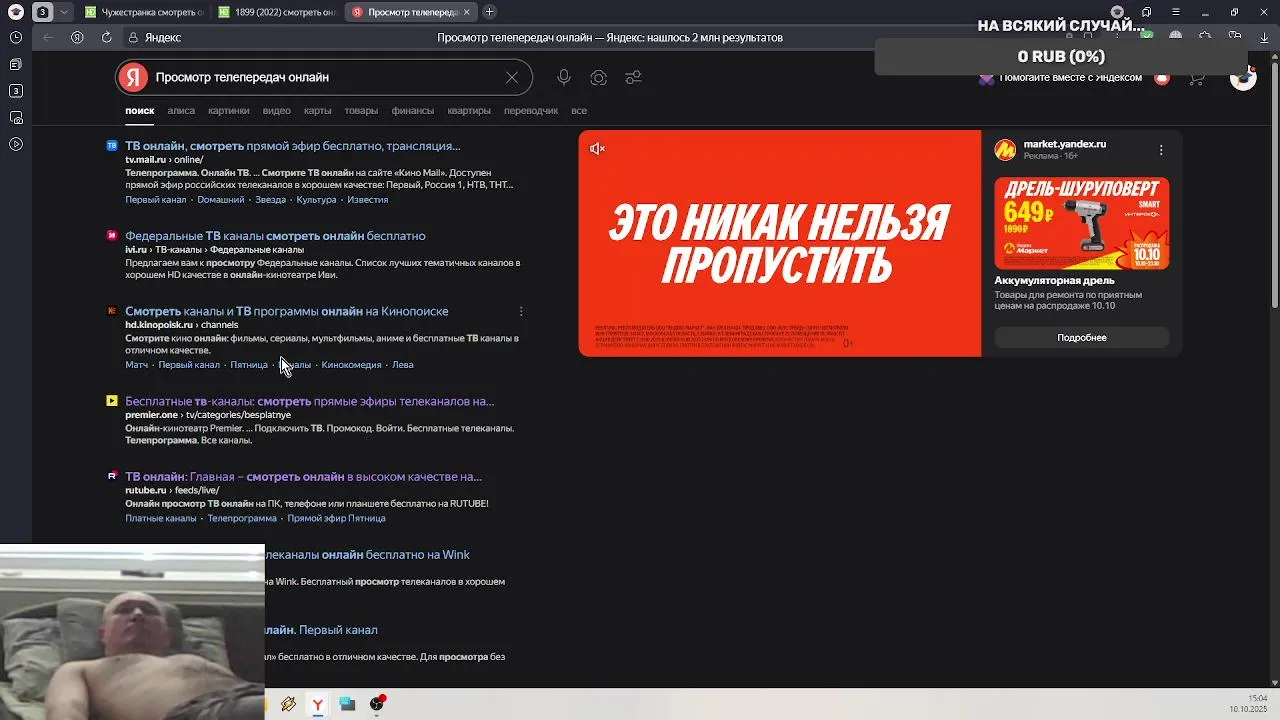Open the ad options three-dot menu
1280x720 pixels.
[1161, 150]
